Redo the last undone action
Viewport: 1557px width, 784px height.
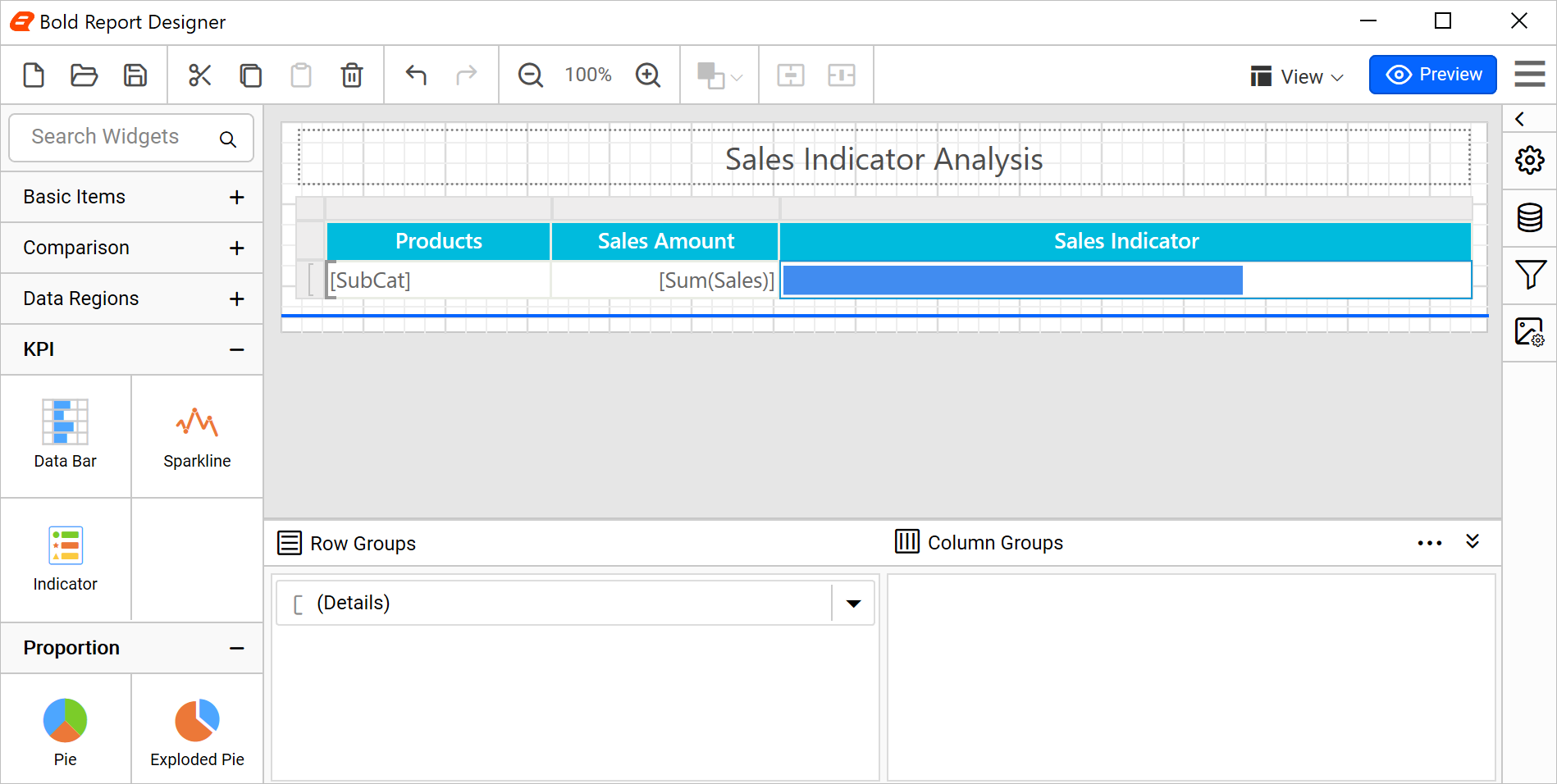[466, 75]
